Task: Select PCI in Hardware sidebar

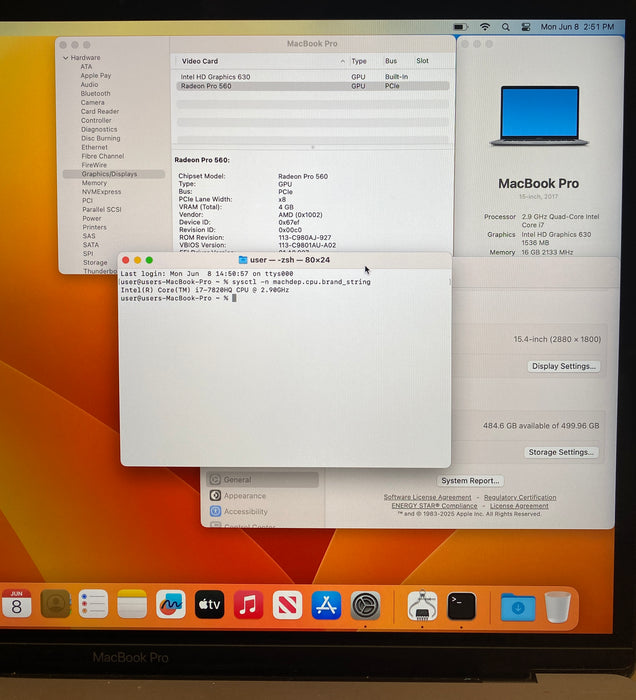Action: (x=87, y=200)
